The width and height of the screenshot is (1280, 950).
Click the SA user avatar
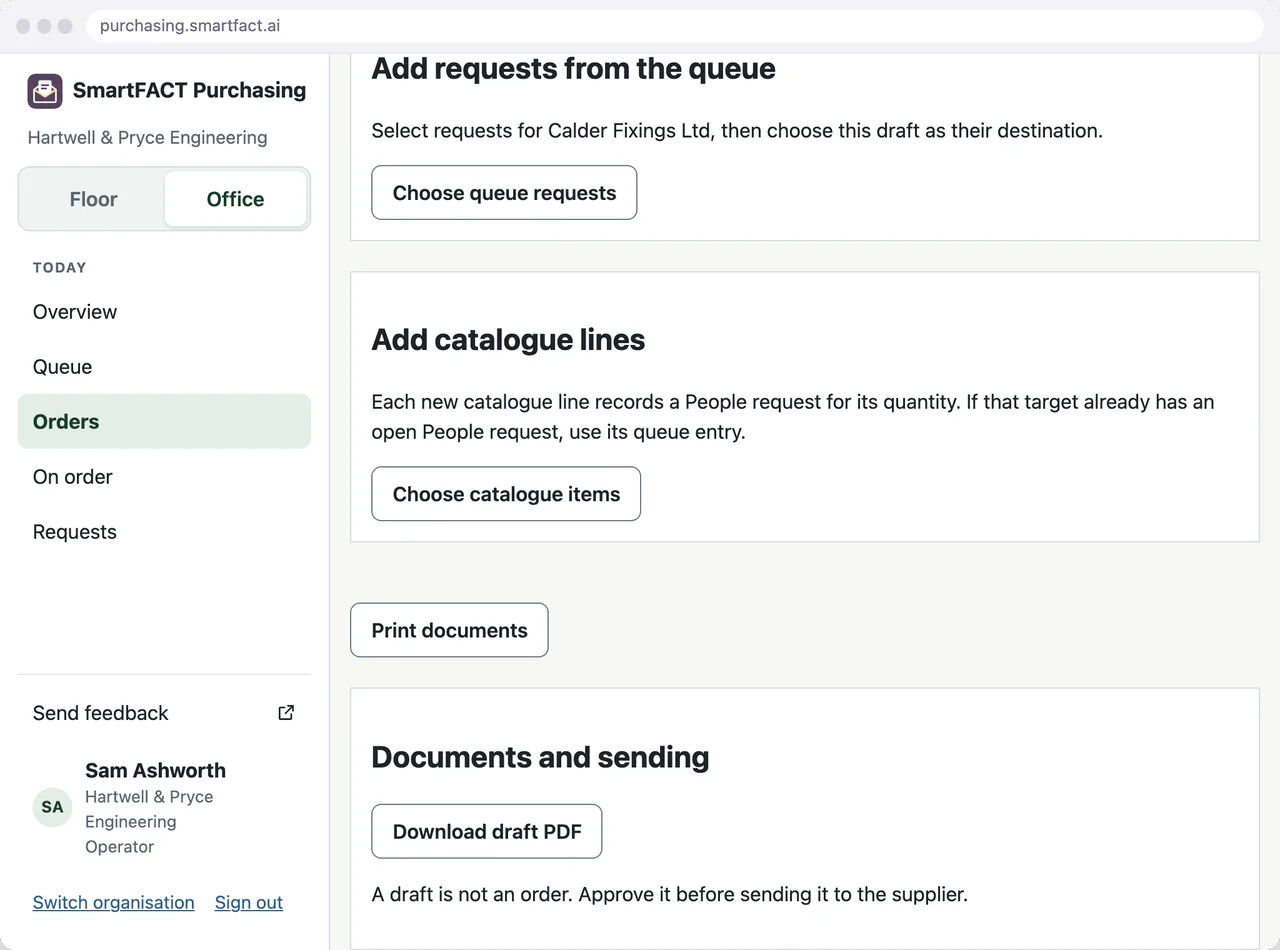pos(52,807)
